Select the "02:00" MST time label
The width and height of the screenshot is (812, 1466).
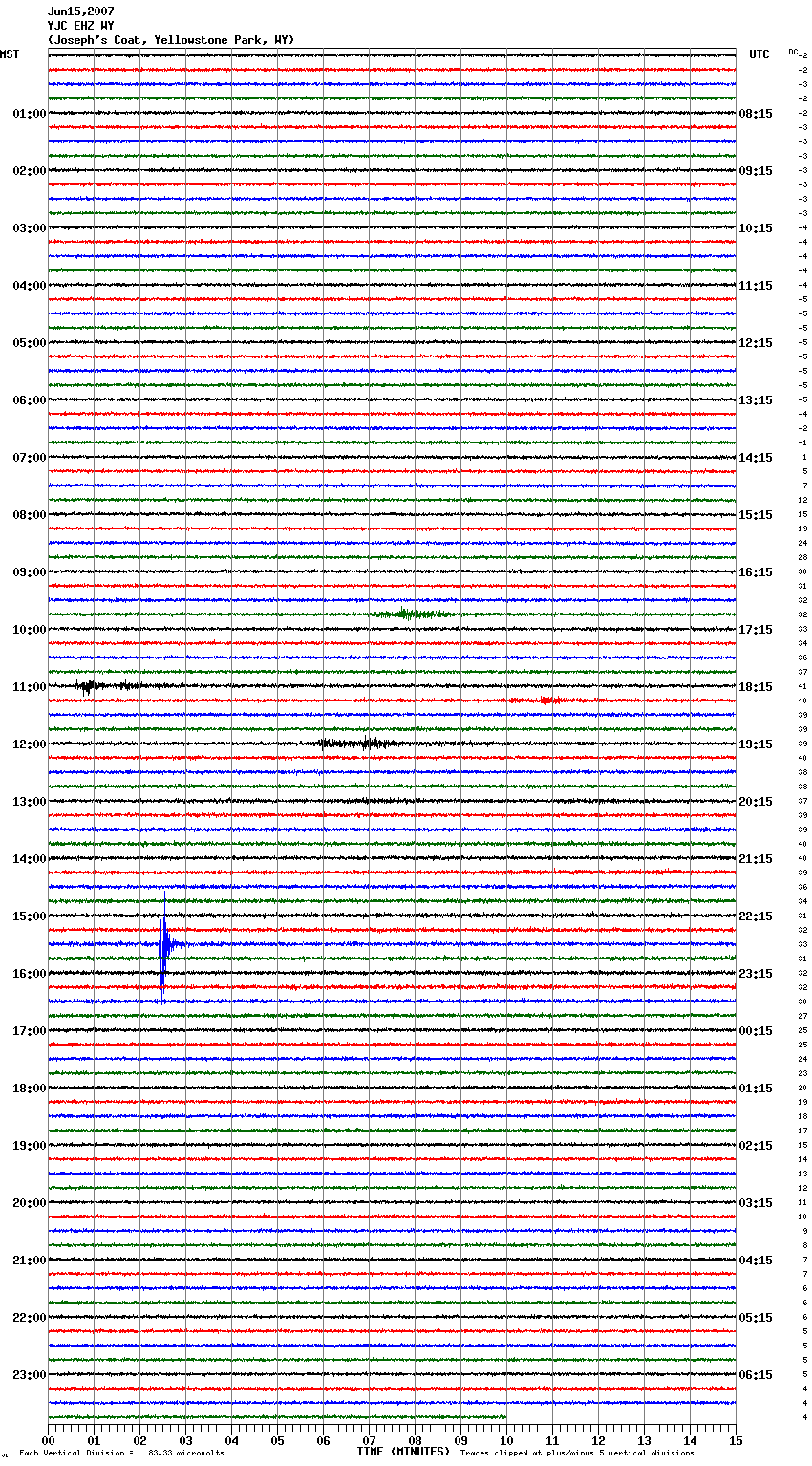point(30,171)
